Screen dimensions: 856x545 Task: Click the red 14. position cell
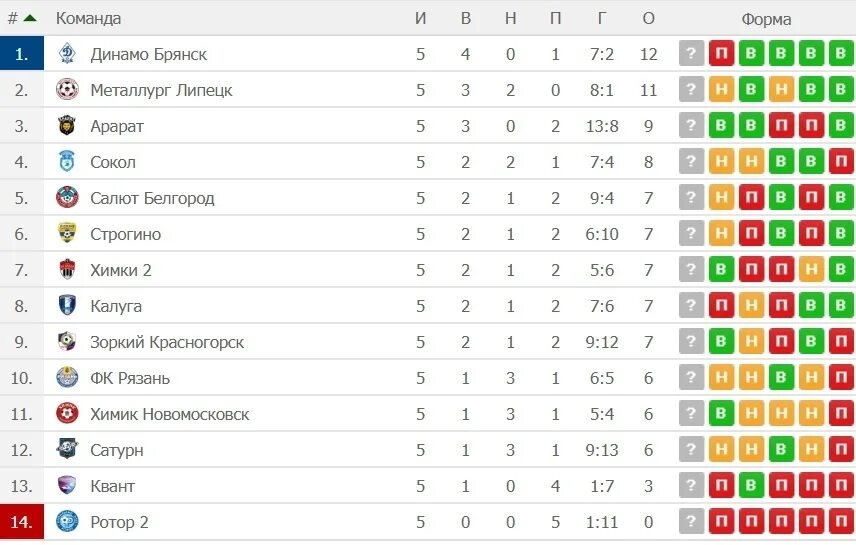pyautogui.click(x=22, y=522)
